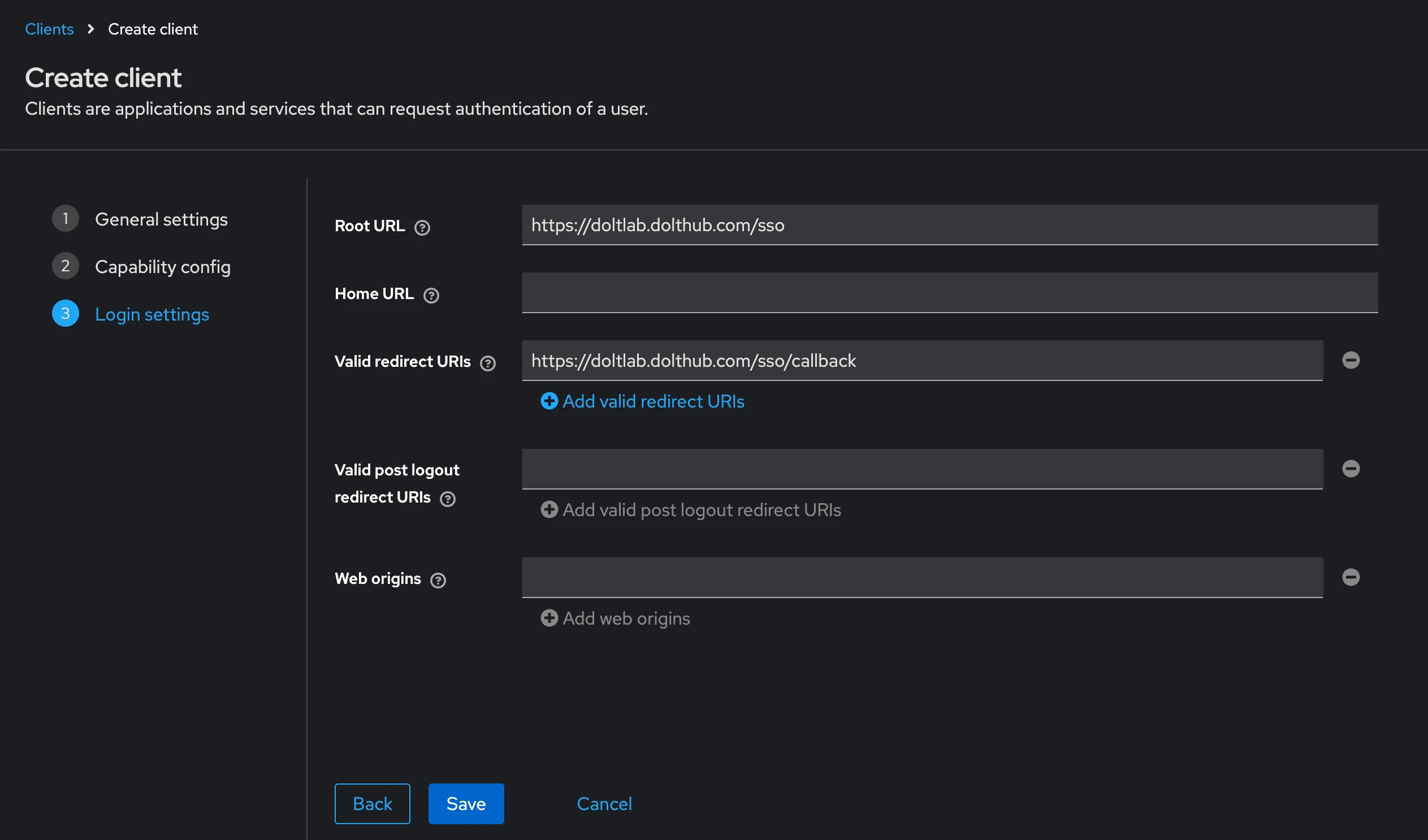
Task: Click help icon for post logout redirect URIs
Action: click(448, 499)
